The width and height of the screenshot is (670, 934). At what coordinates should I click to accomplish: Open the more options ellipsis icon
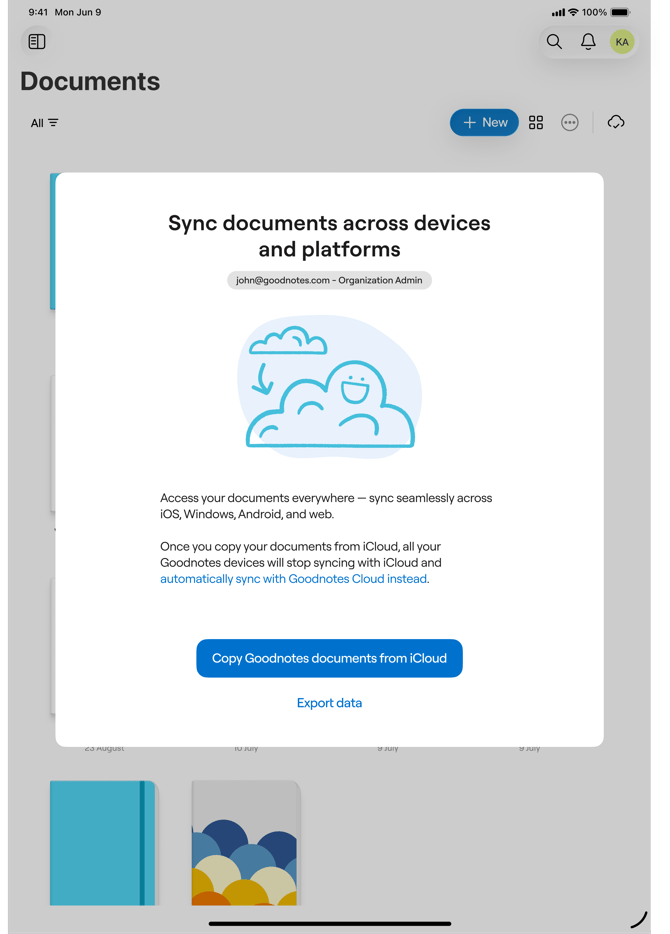point(570,123)
